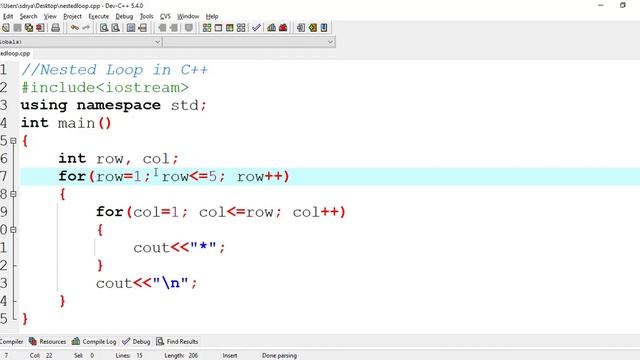Click the '#include<iostream>' line
The width and height of the screenshot is (640, 360).
click(x=105, y=87)
